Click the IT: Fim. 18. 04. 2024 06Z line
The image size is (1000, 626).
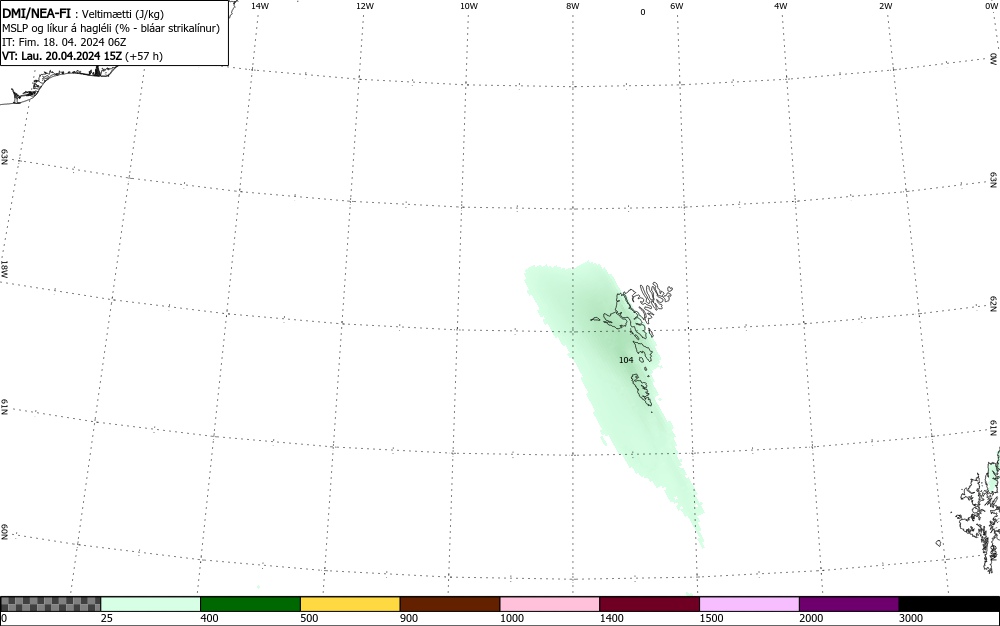point(64,42)
